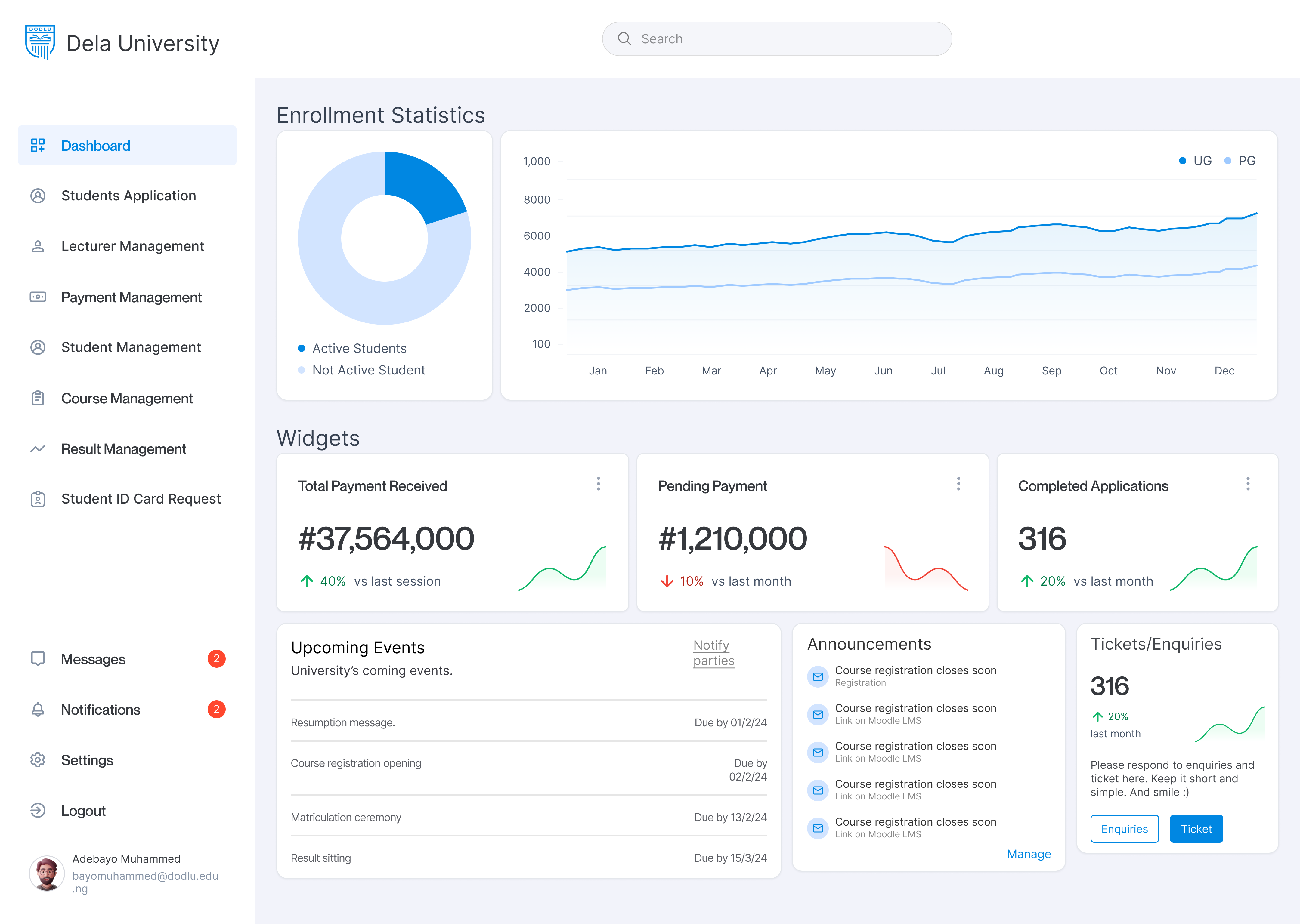
Task: Click the Logout arrow icon
Action: 38,810
